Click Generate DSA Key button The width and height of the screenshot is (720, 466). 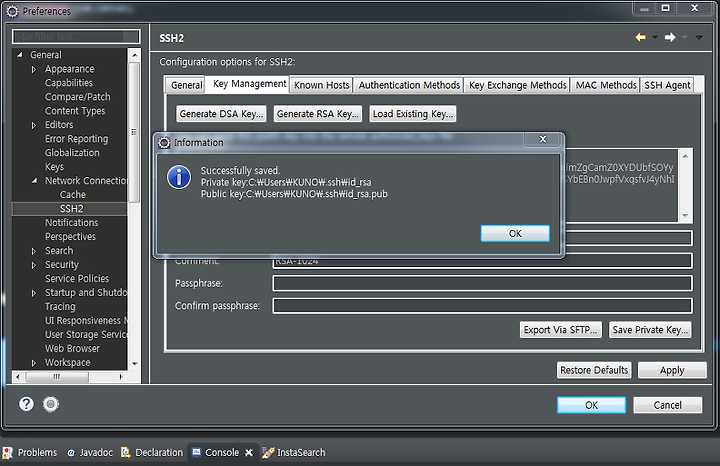pos(221,114)
